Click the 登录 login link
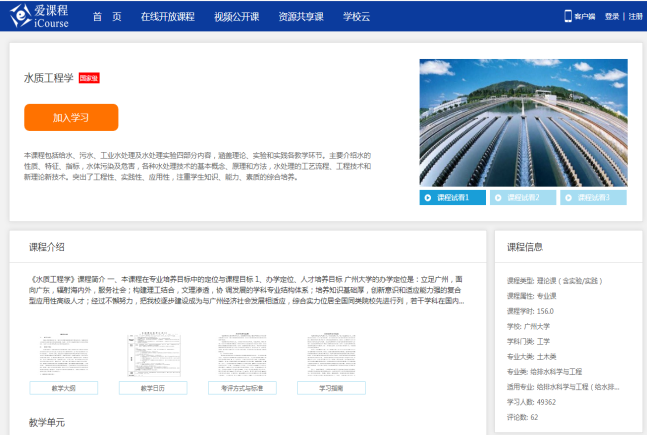 point(612,16)
